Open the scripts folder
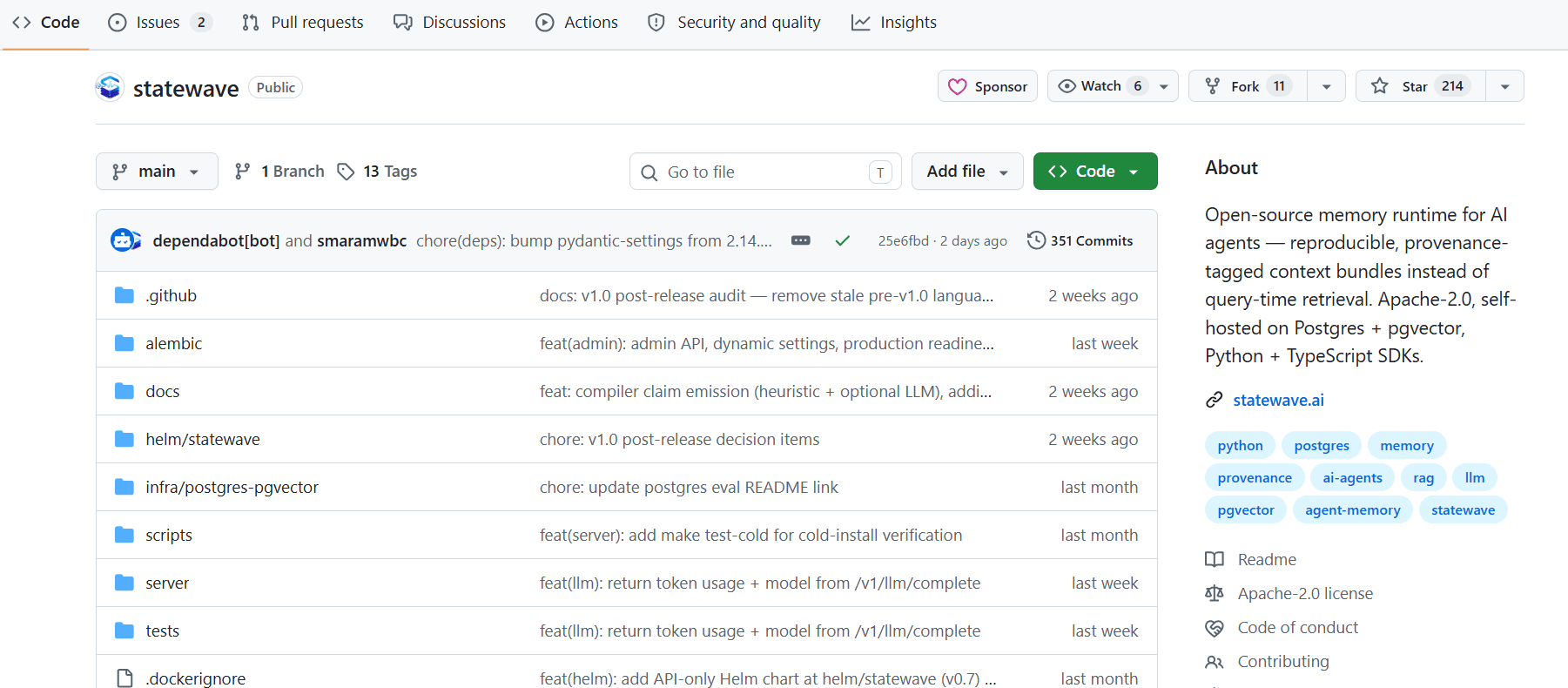 (169, 536)
